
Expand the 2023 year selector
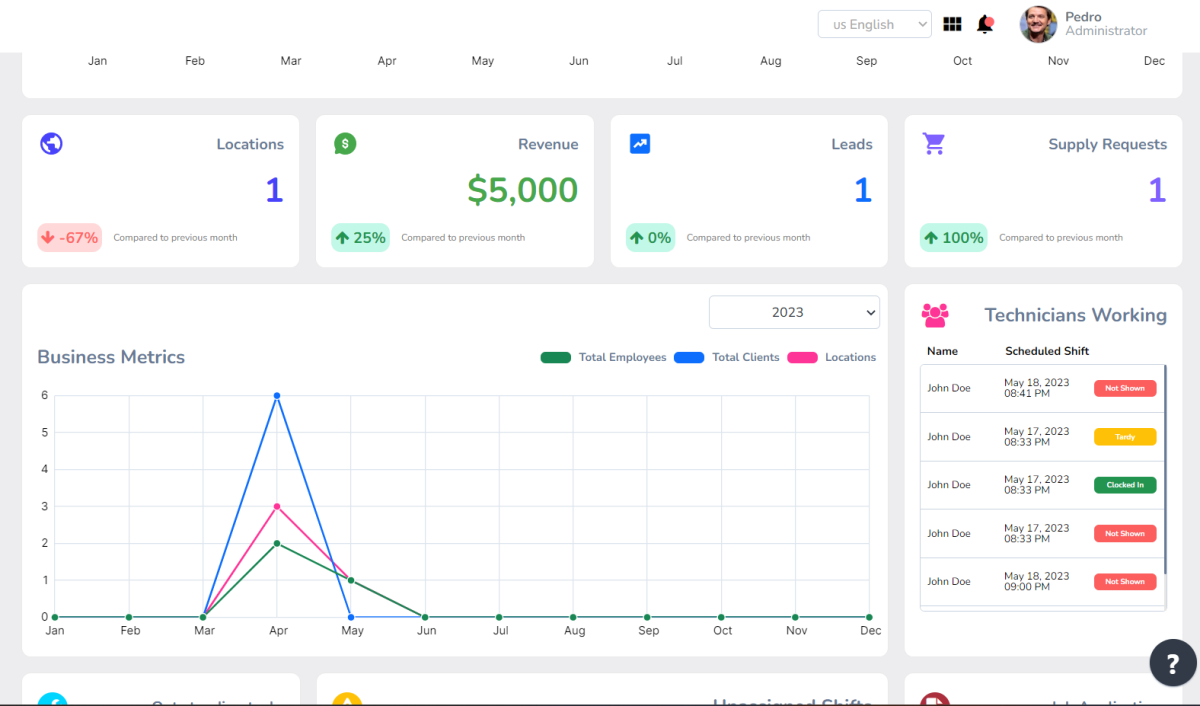(x=794, y=312)
